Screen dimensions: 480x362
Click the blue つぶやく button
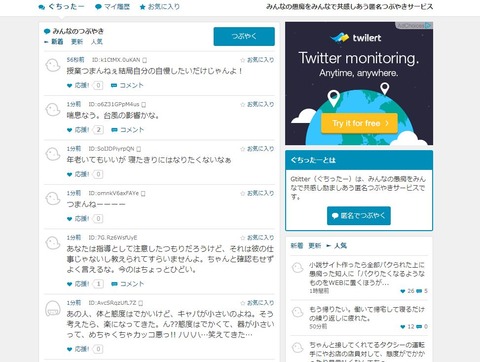[244, 36]
